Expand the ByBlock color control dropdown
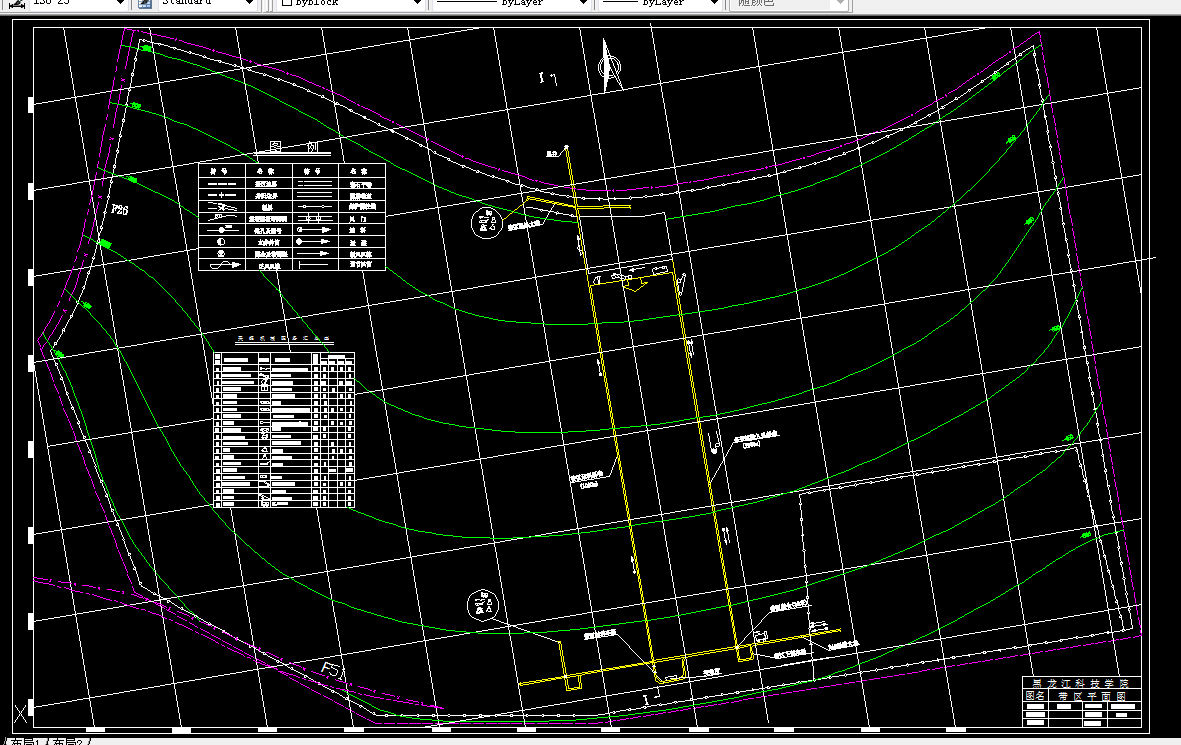 pyautogui.click(x=350, y=3)
